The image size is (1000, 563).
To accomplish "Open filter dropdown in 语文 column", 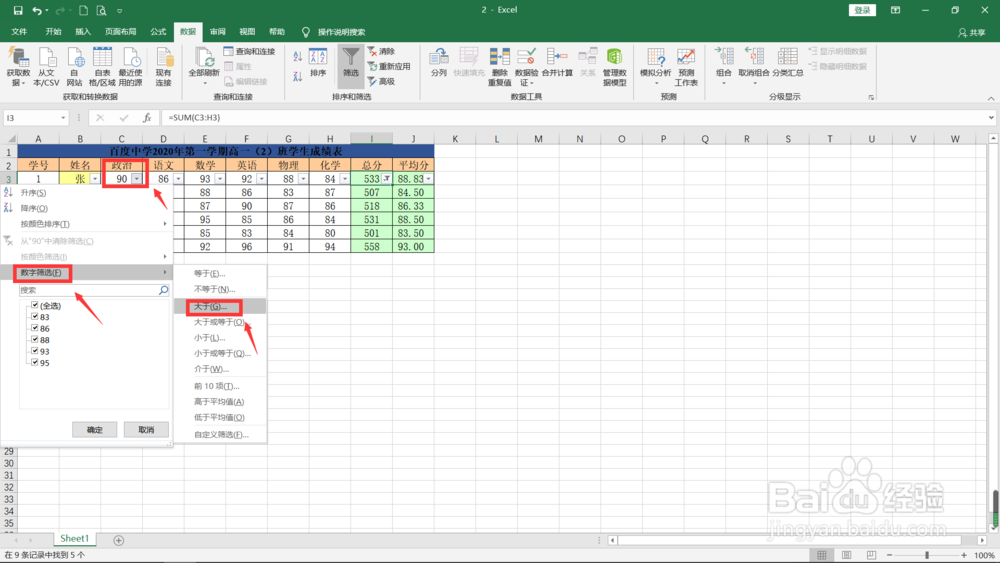I will point(178,179).
